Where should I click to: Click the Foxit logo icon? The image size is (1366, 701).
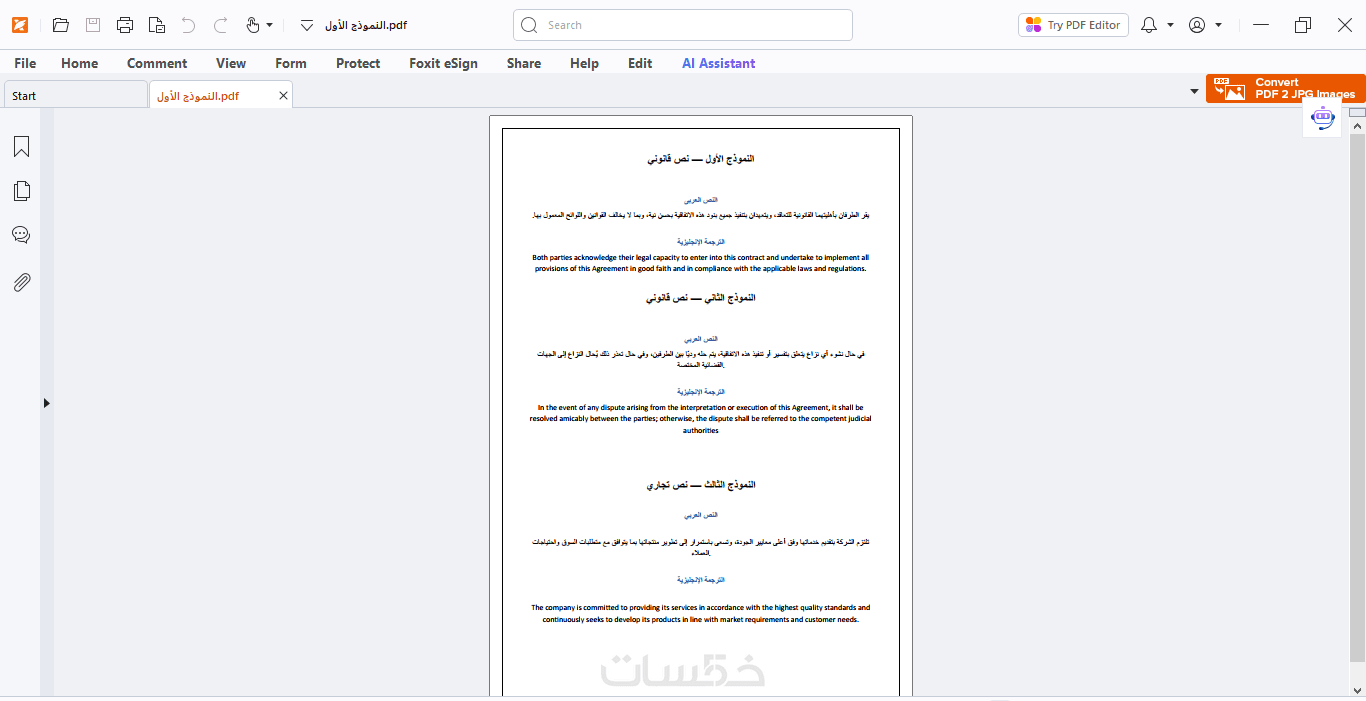coord(21,25)
